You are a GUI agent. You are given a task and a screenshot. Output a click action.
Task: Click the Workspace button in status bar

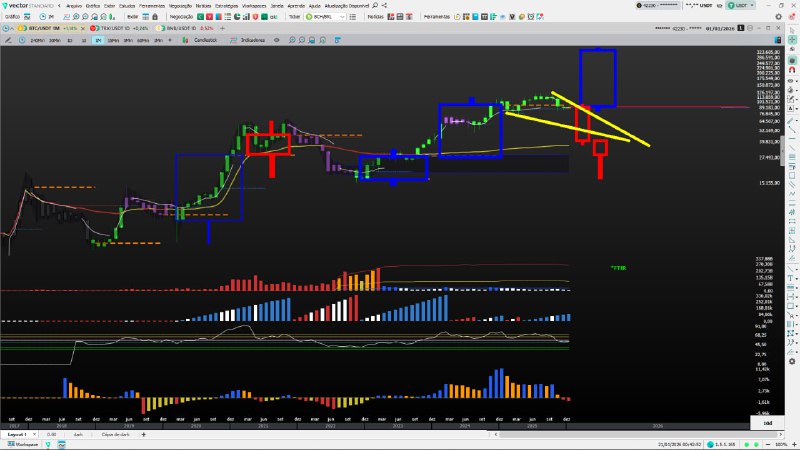(22, 444)
